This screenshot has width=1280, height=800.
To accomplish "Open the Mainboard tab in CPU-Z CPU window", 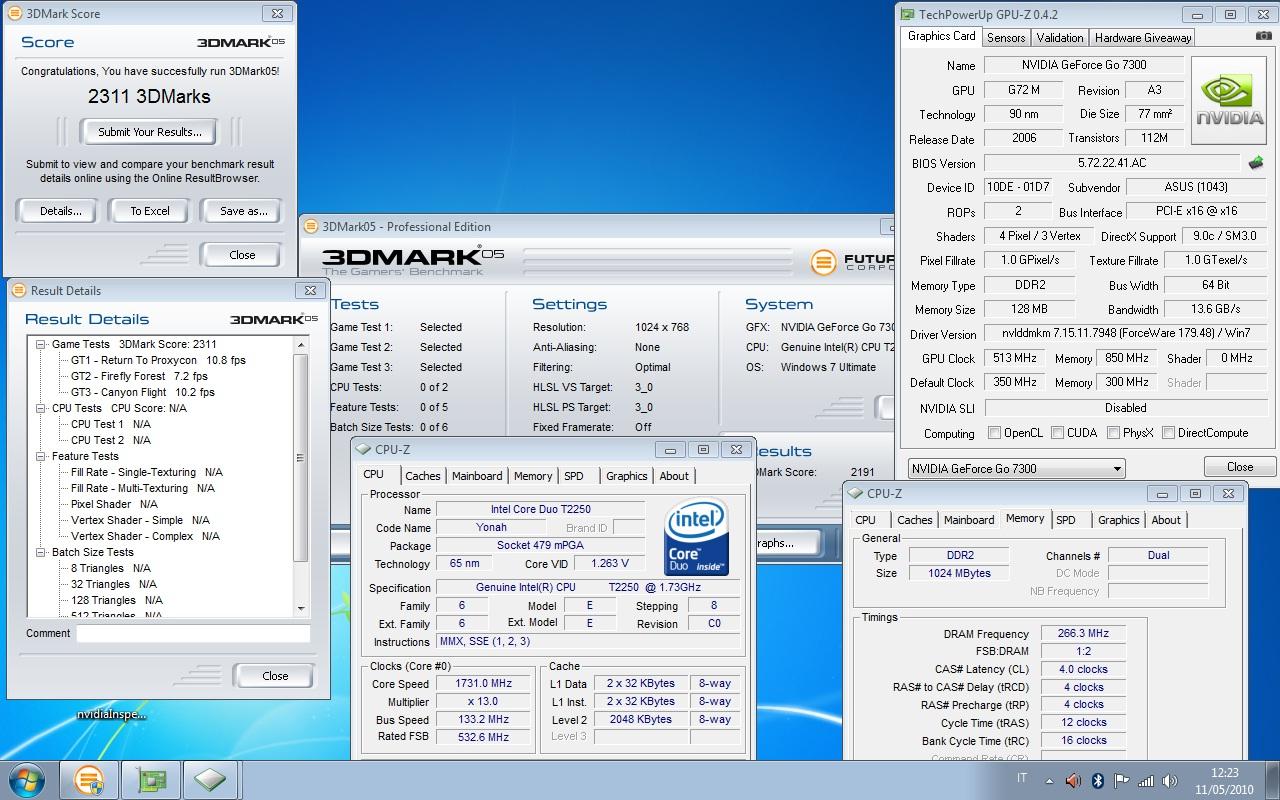I will [477, 476].
